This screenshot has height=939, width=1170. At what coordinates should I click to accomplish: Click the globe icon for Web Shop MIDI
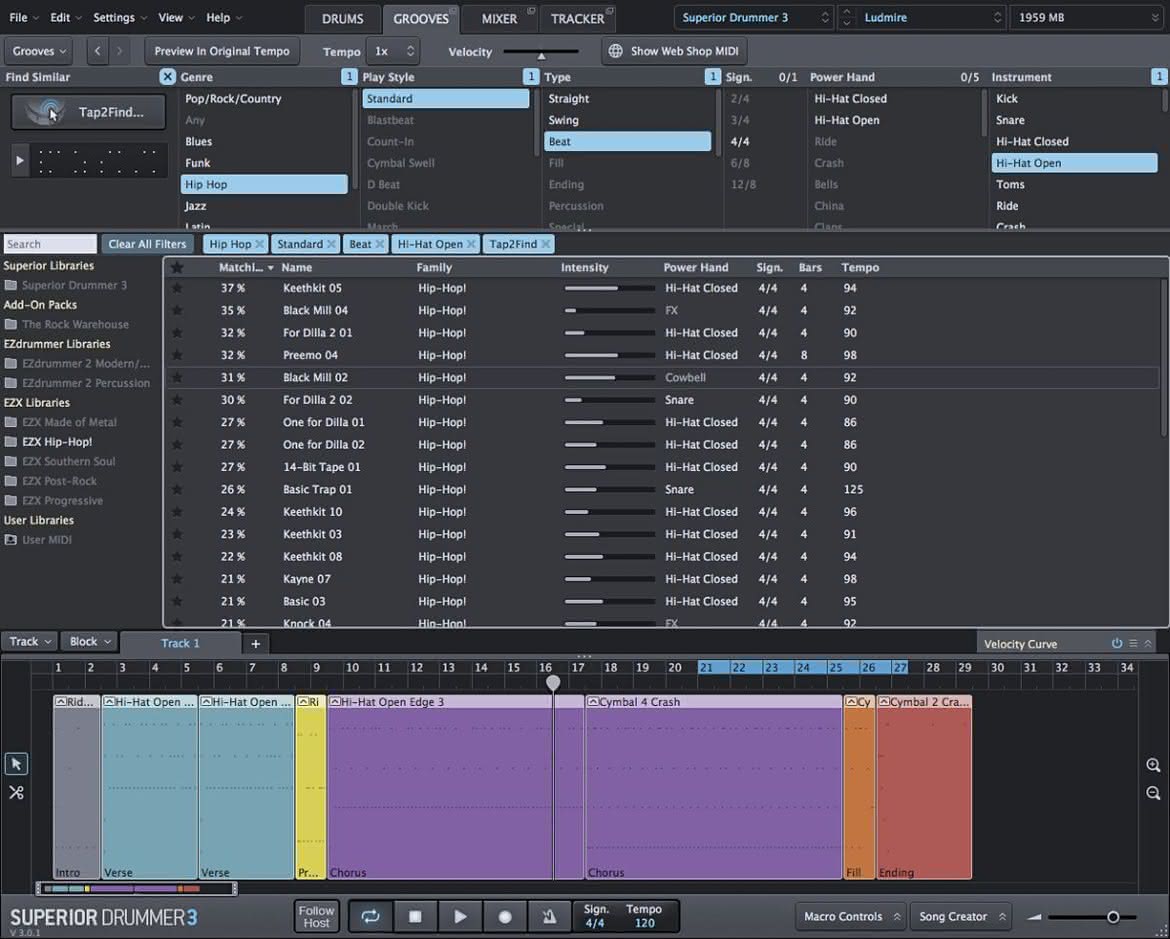click(x=616, y=52)
